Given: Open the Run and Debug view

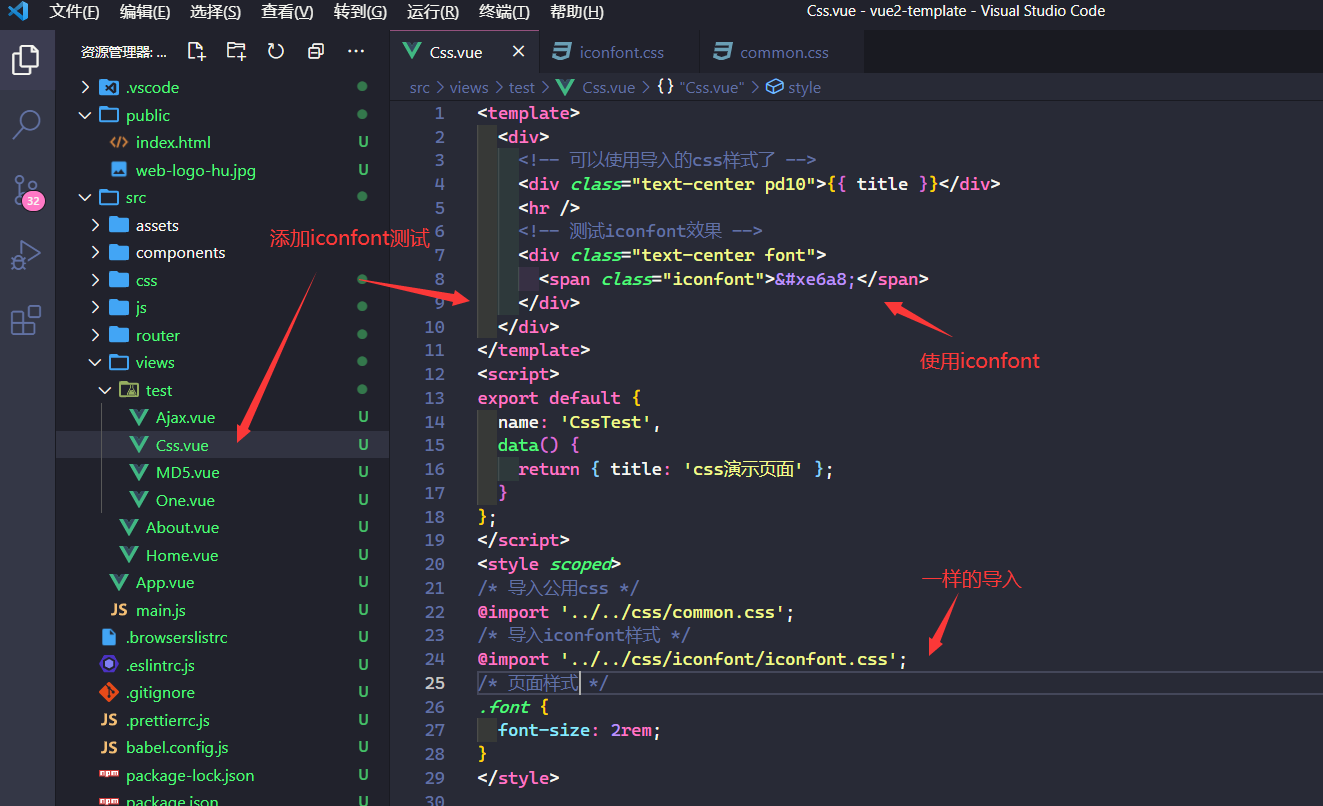Looking at the screenshot, I should [x=26, y=255].
